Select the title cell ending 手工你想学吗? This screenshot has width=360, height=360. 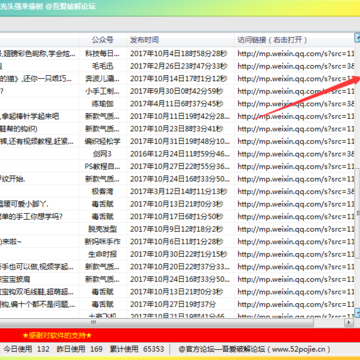[x=39, y=217]
